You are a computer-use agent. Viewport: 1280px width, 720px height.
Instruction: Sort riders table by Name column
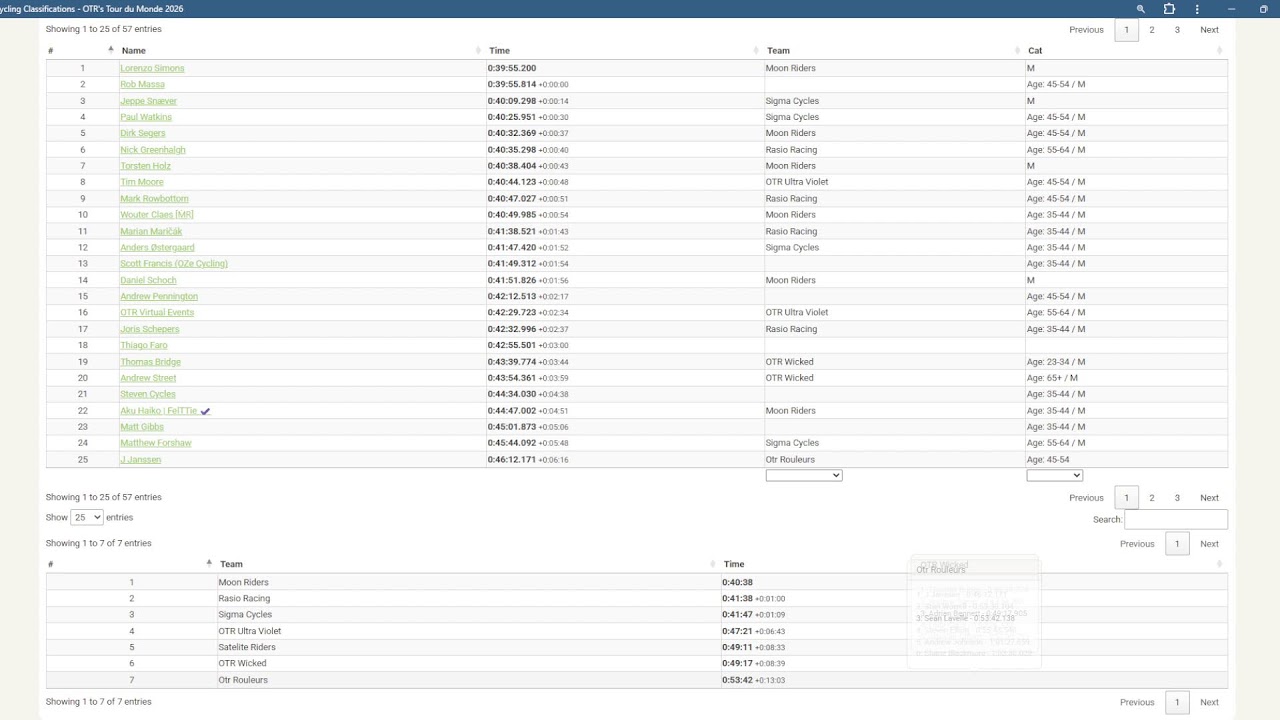point(133,50)
